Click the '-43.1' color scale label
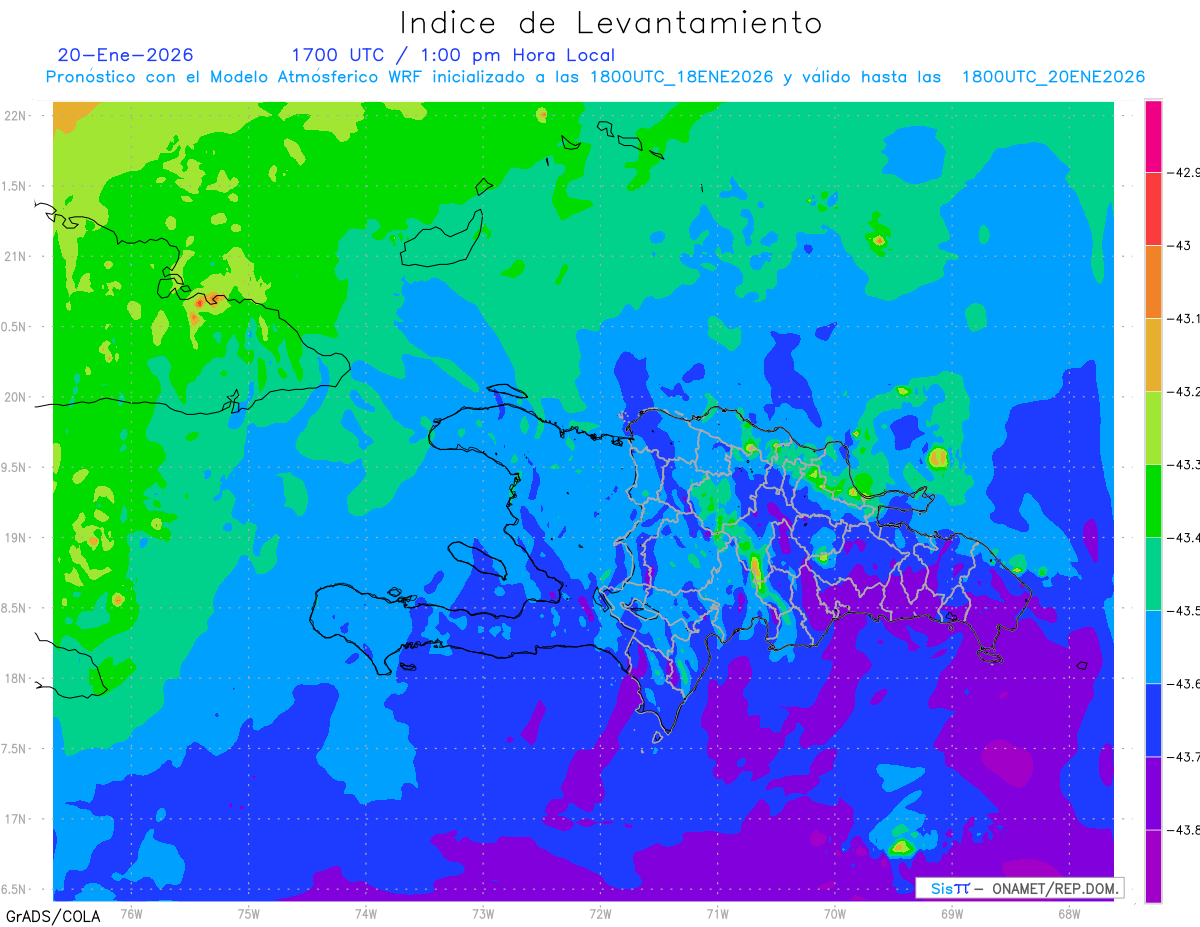 coord(1184,319)
